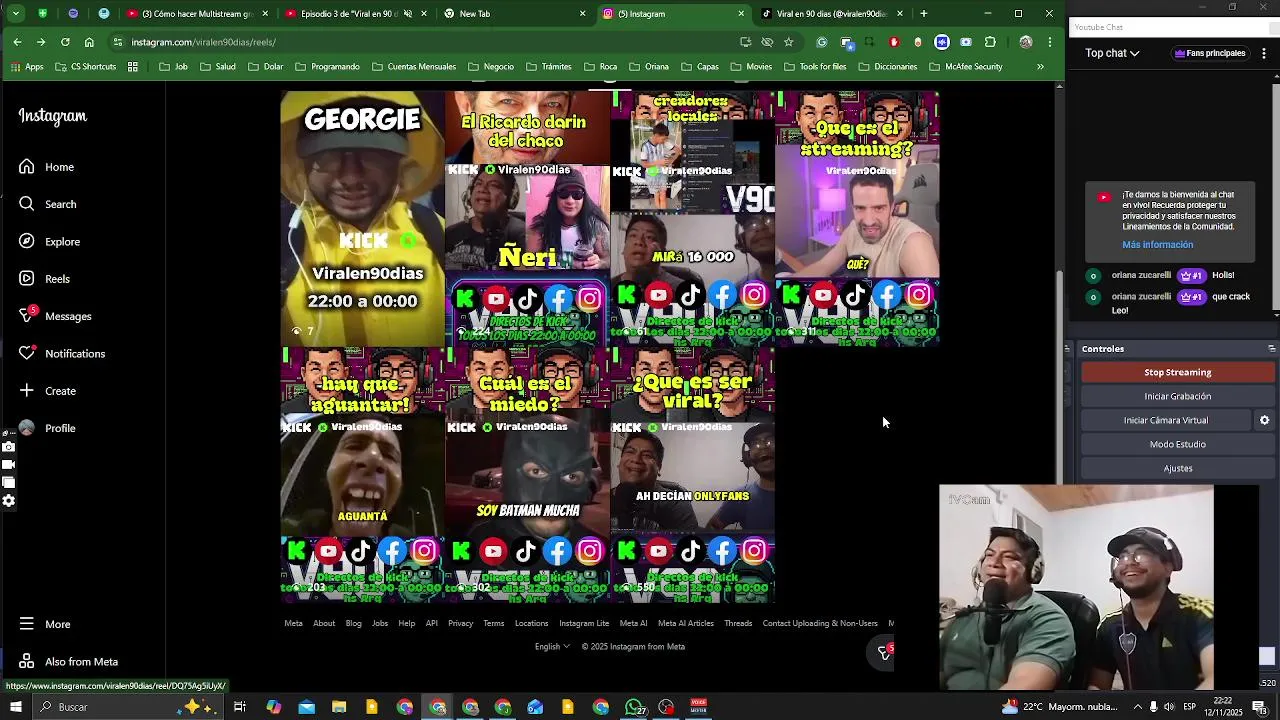Open the Movies bookmarks folder

click(751, 67)
